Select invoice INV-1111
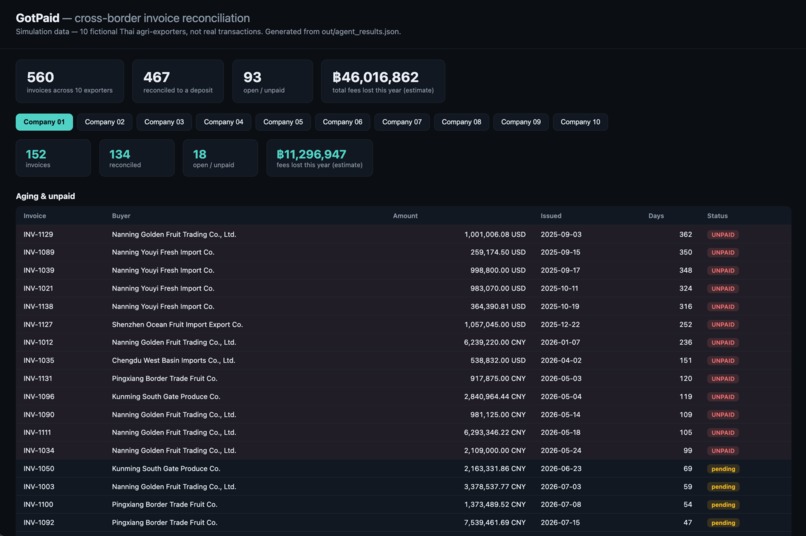Image resolution: width=806 pixels, height=536 pixels. coord(403,432)
